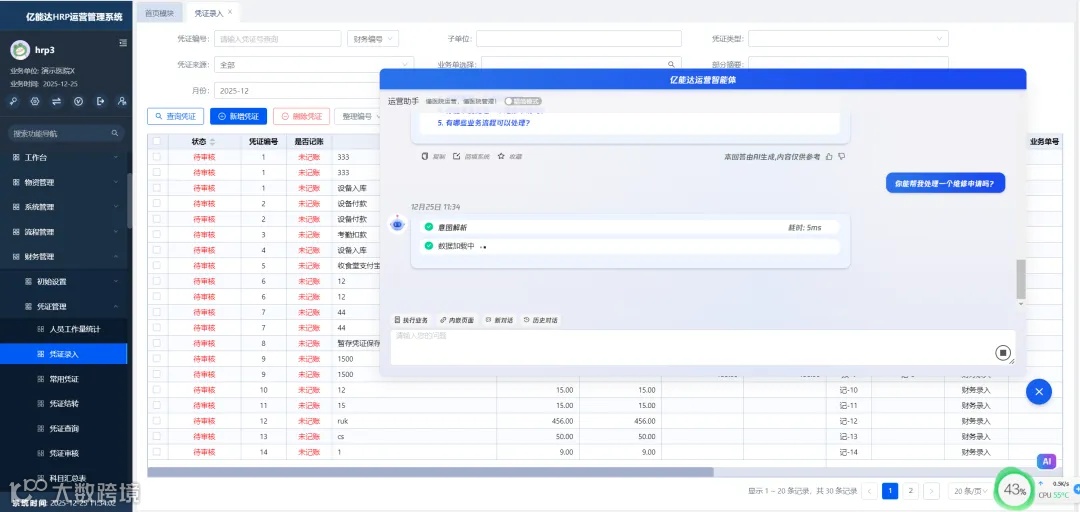
Task: Tick the checkbox for the 考勤扣款 row
Action: click(x=157, y=234)
